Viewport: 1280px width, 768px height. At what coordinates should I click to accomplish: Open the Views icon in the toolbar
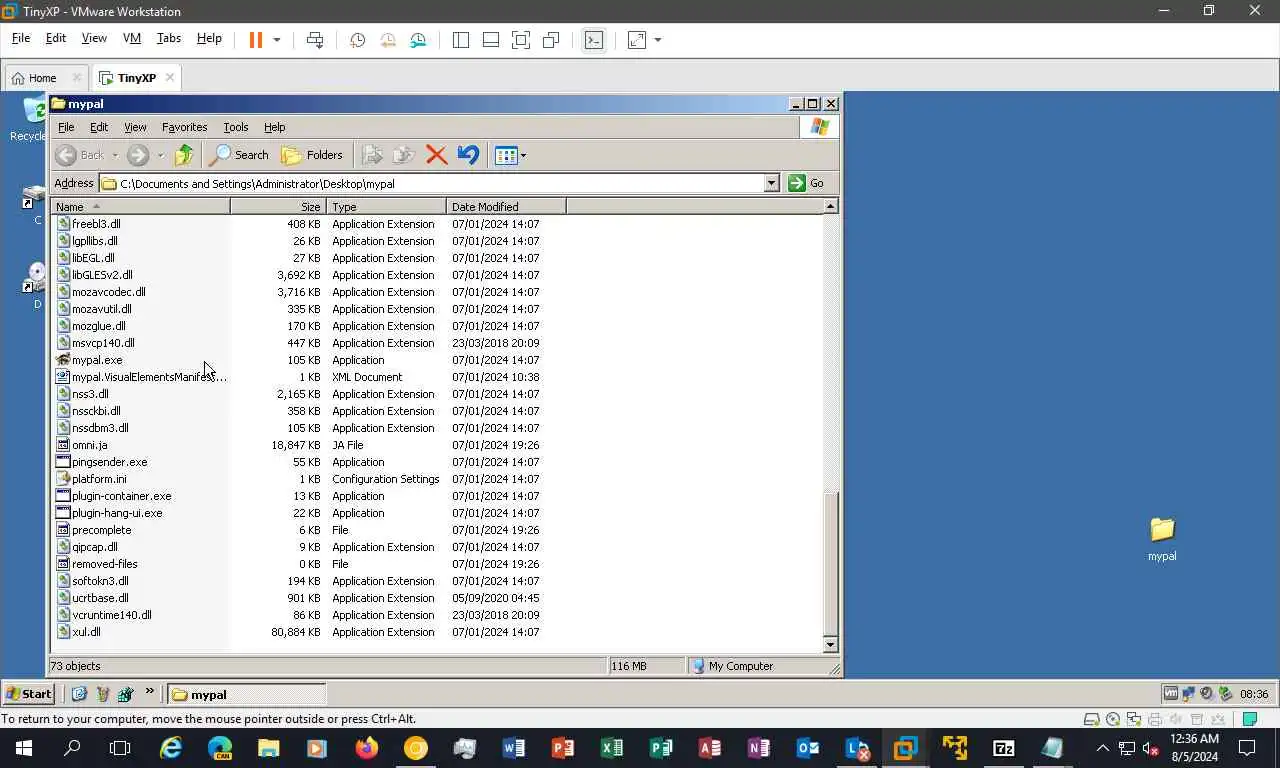click(506, 155)
